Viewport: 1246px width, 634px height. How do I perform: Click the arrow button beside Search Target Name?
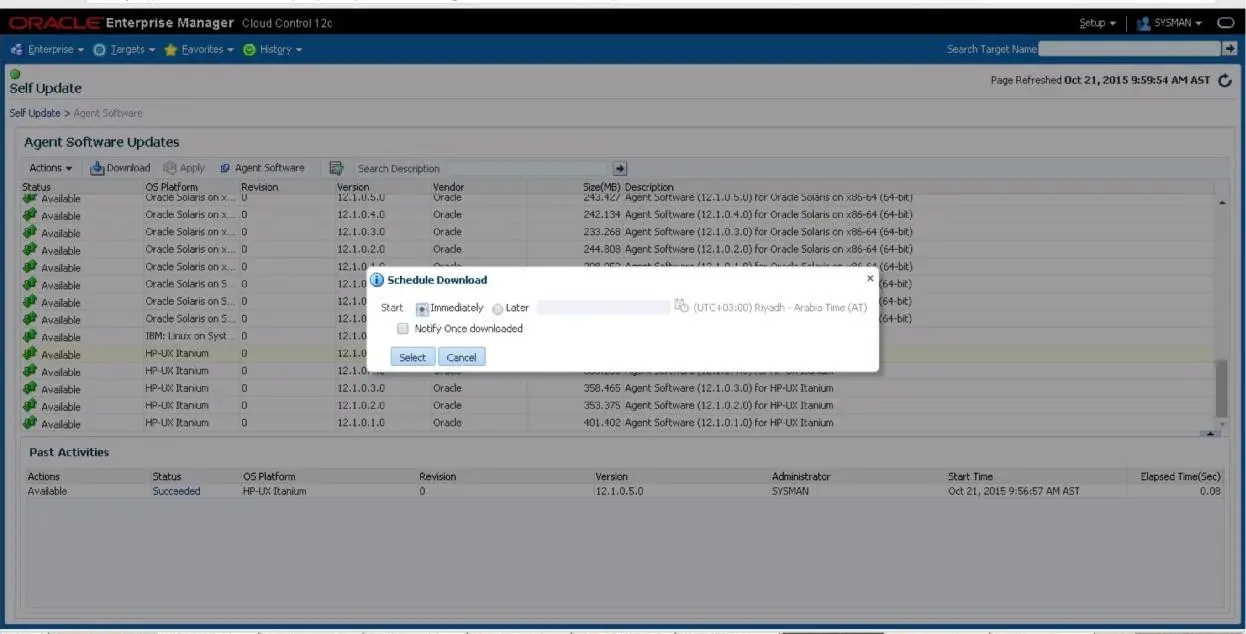(x=1229, y=48)
